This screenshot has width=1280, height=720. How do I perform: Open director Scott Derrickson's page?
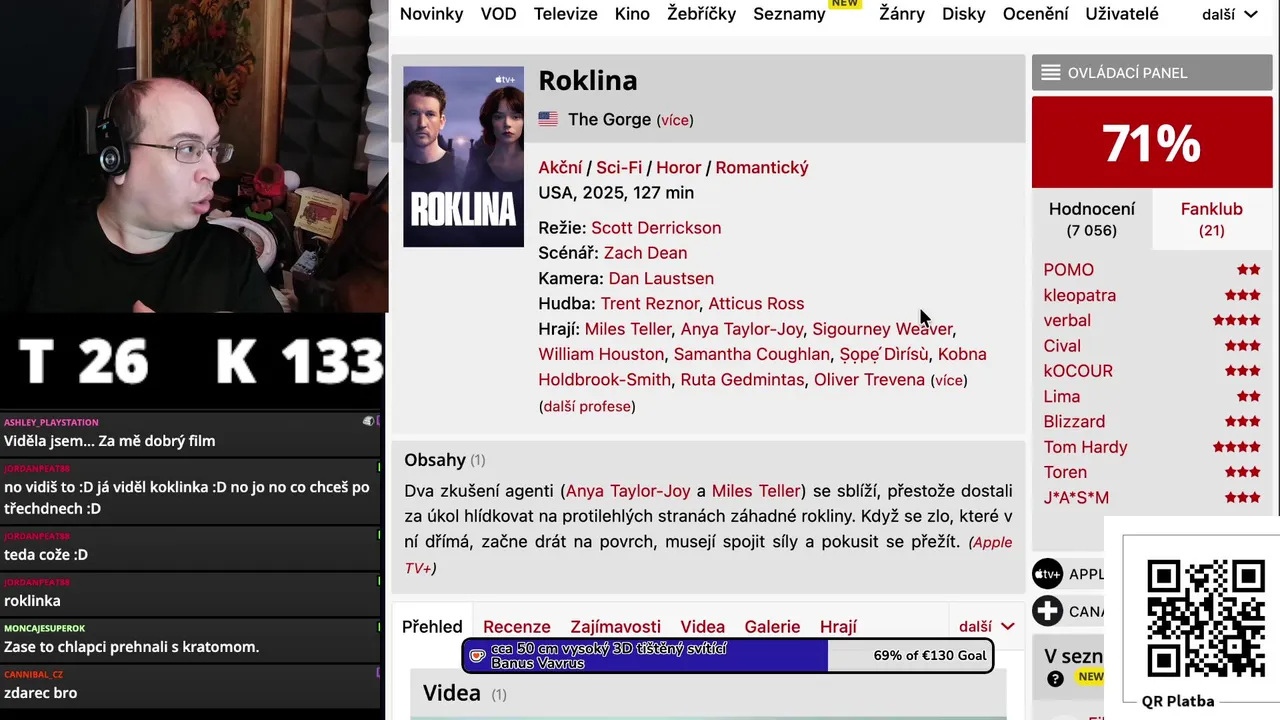click(656, 228)
